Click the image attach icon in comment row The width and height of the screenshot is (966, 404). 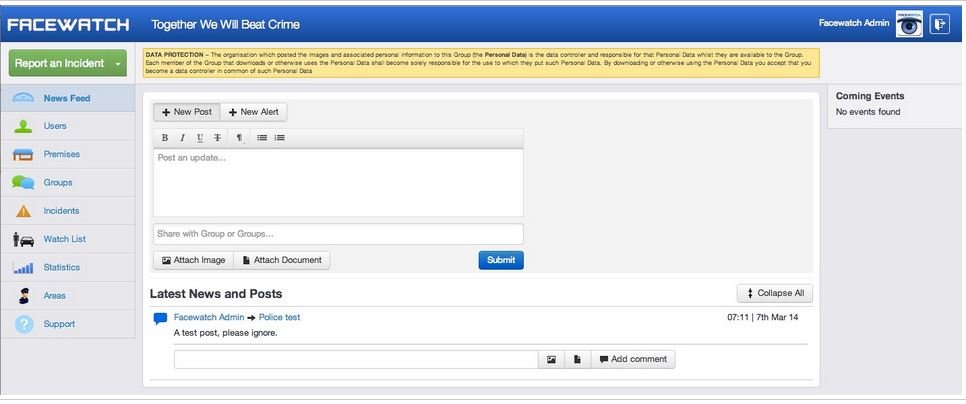[551, 359]
